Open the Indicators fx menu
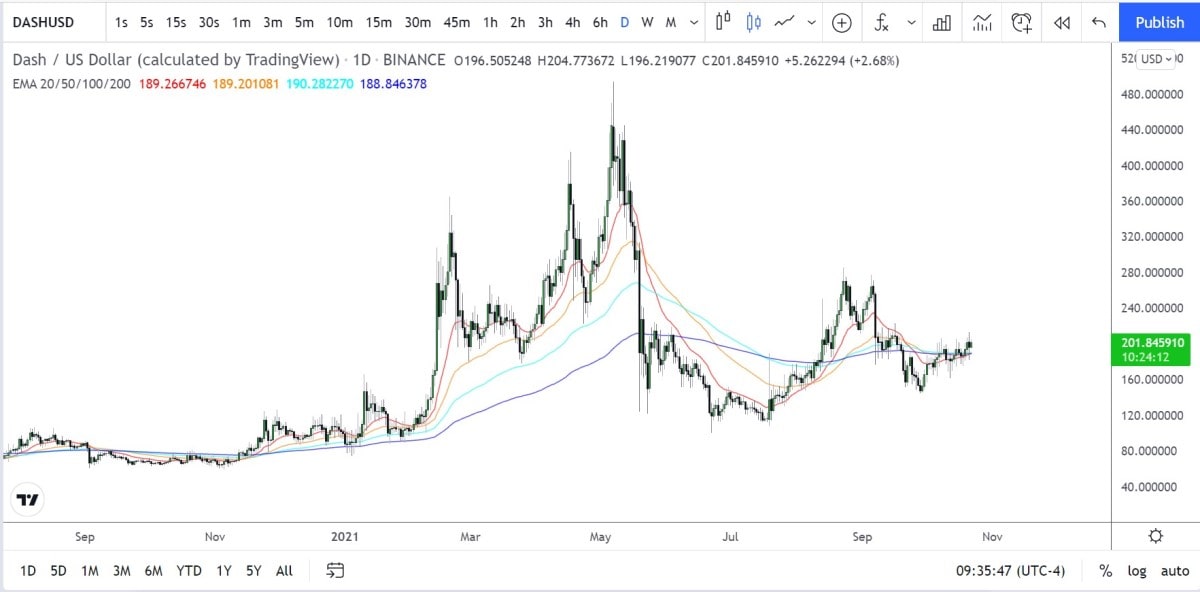1200x592 pixels. click(x=881, y=21)
